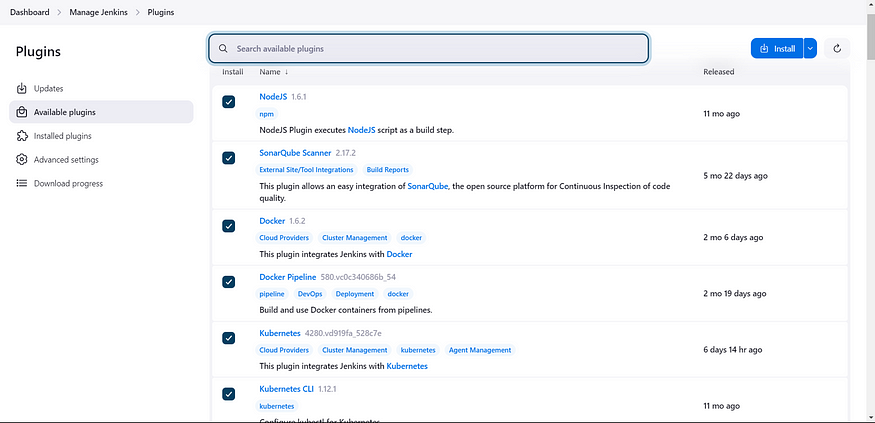The width and height of the screenshot is (875, 423).
Task: Open the Install button dropdown arrow
Action: [x=810, y=49]
